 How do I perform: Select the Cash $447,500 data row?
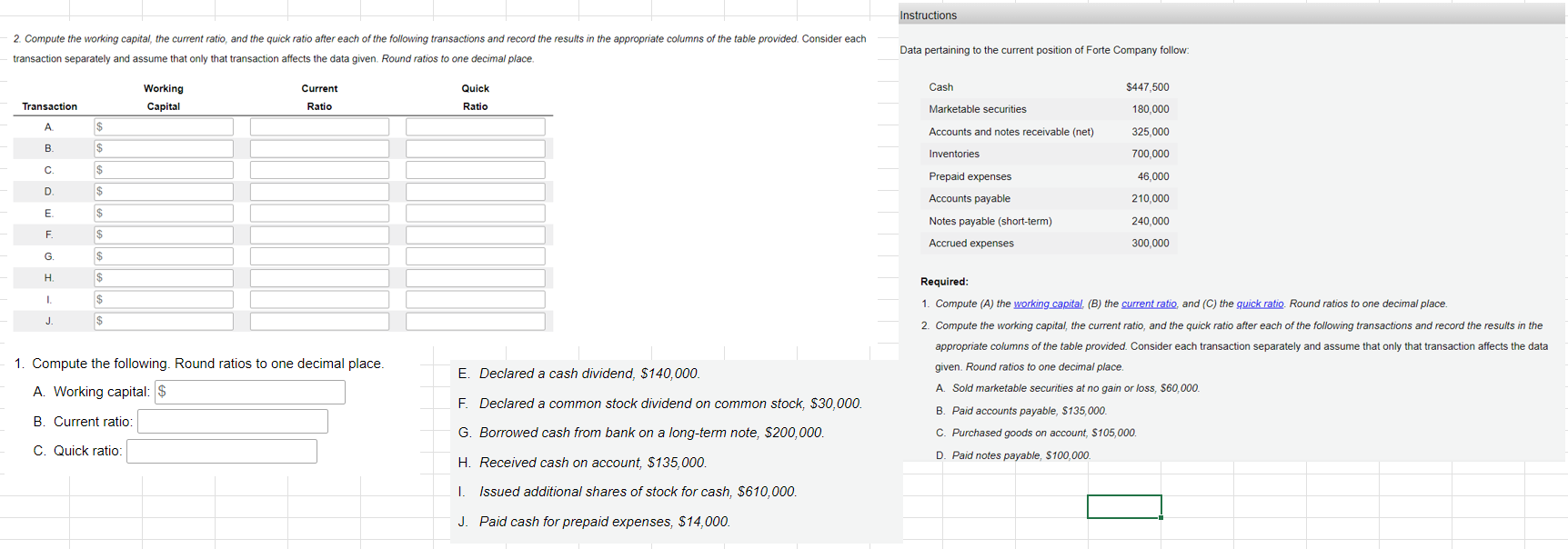coord(1048,86)
